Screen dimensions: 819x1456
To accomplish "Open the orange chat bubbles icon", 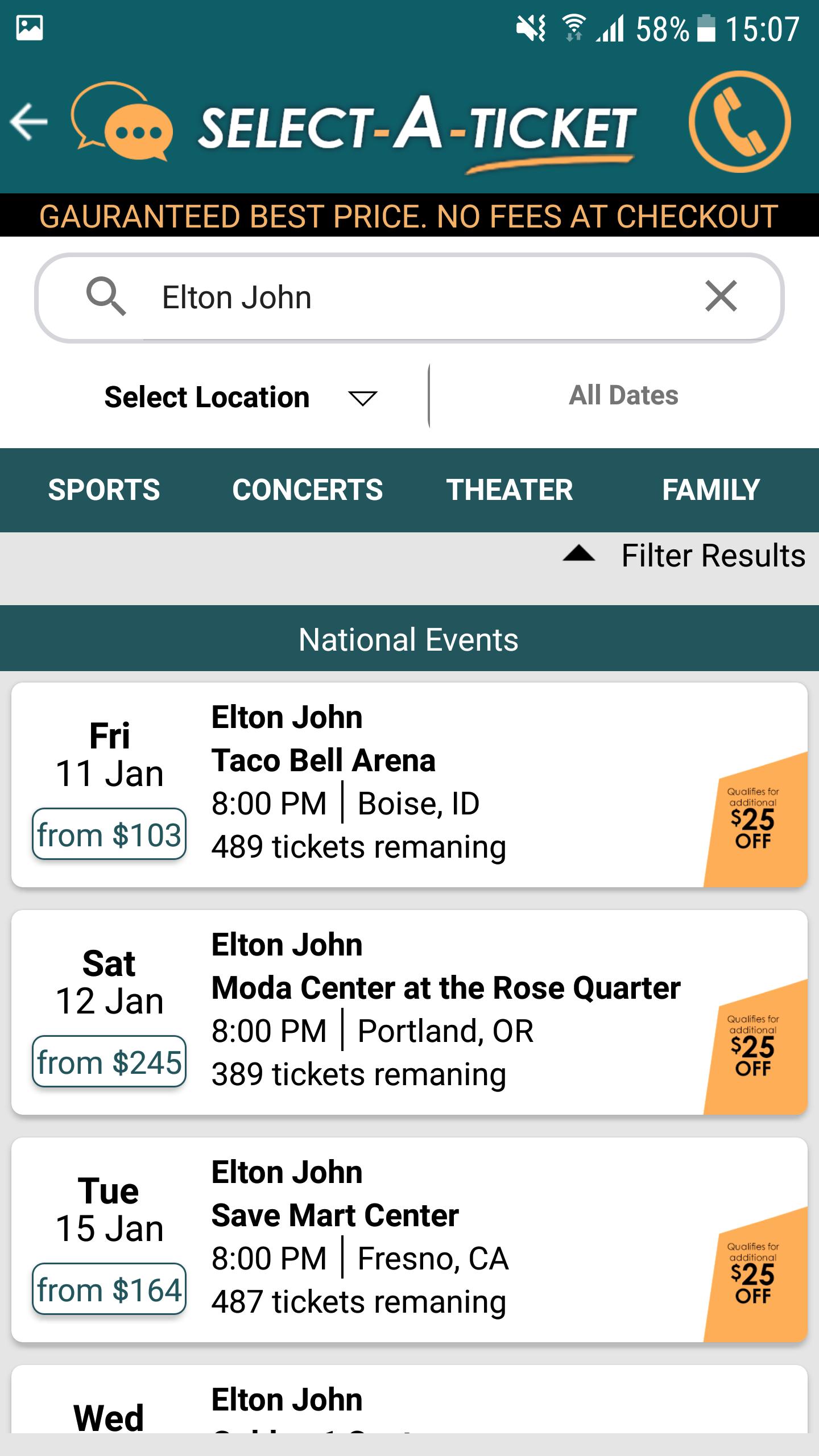I will tap(122, 121).
